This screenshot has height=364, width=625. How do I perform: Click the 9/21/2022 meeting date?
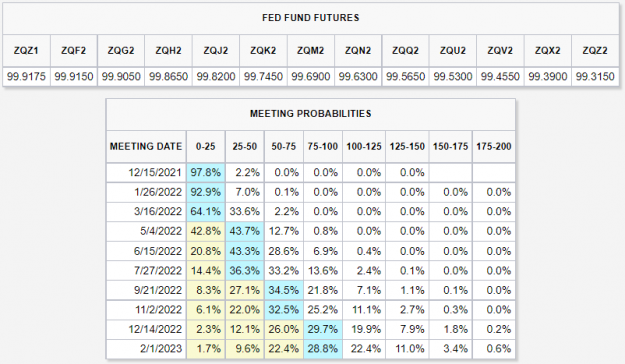pyautogui.click(x=158, y=290)
